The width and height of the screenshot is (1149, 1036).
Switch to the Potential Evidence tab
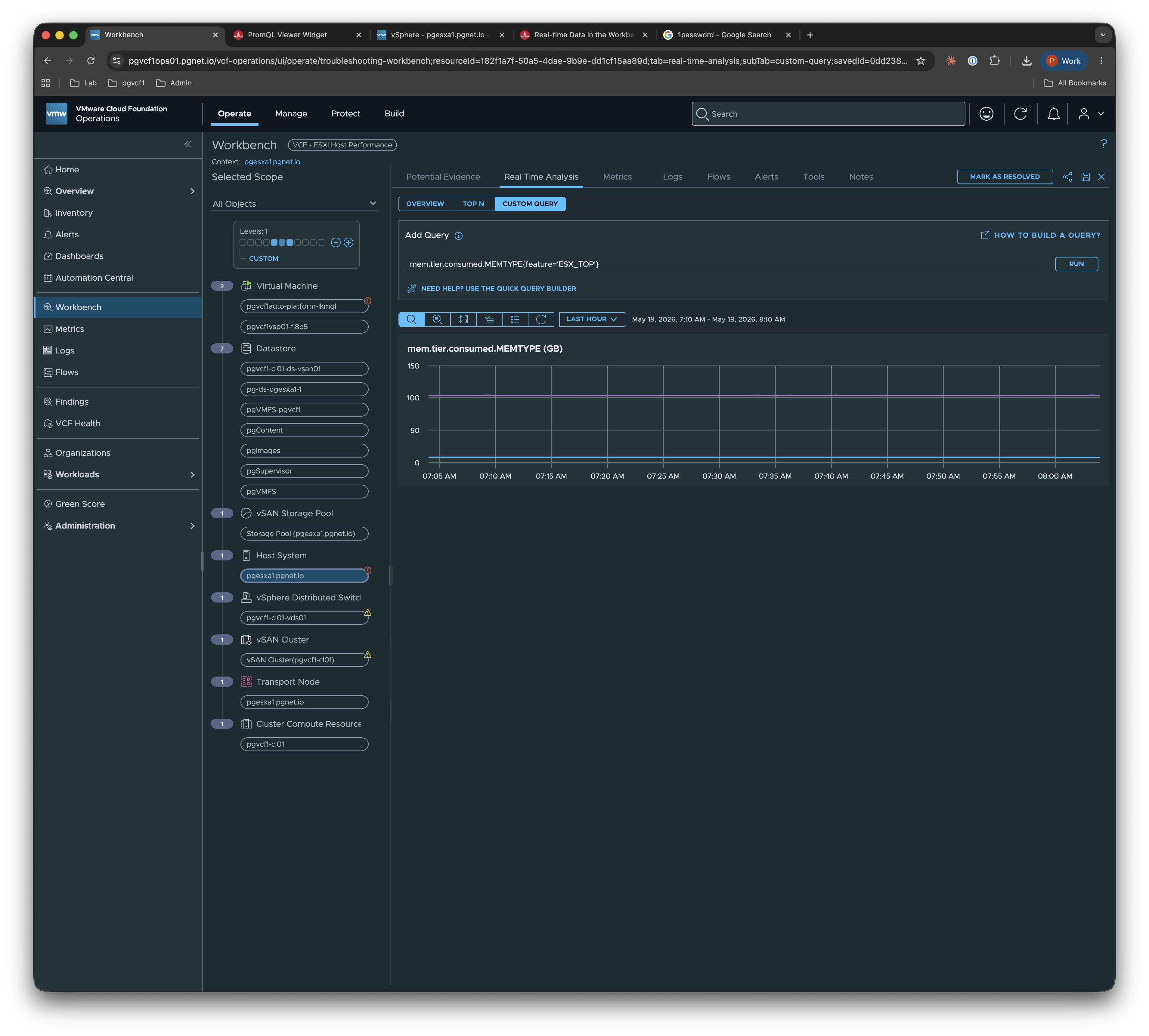(442, 177)
